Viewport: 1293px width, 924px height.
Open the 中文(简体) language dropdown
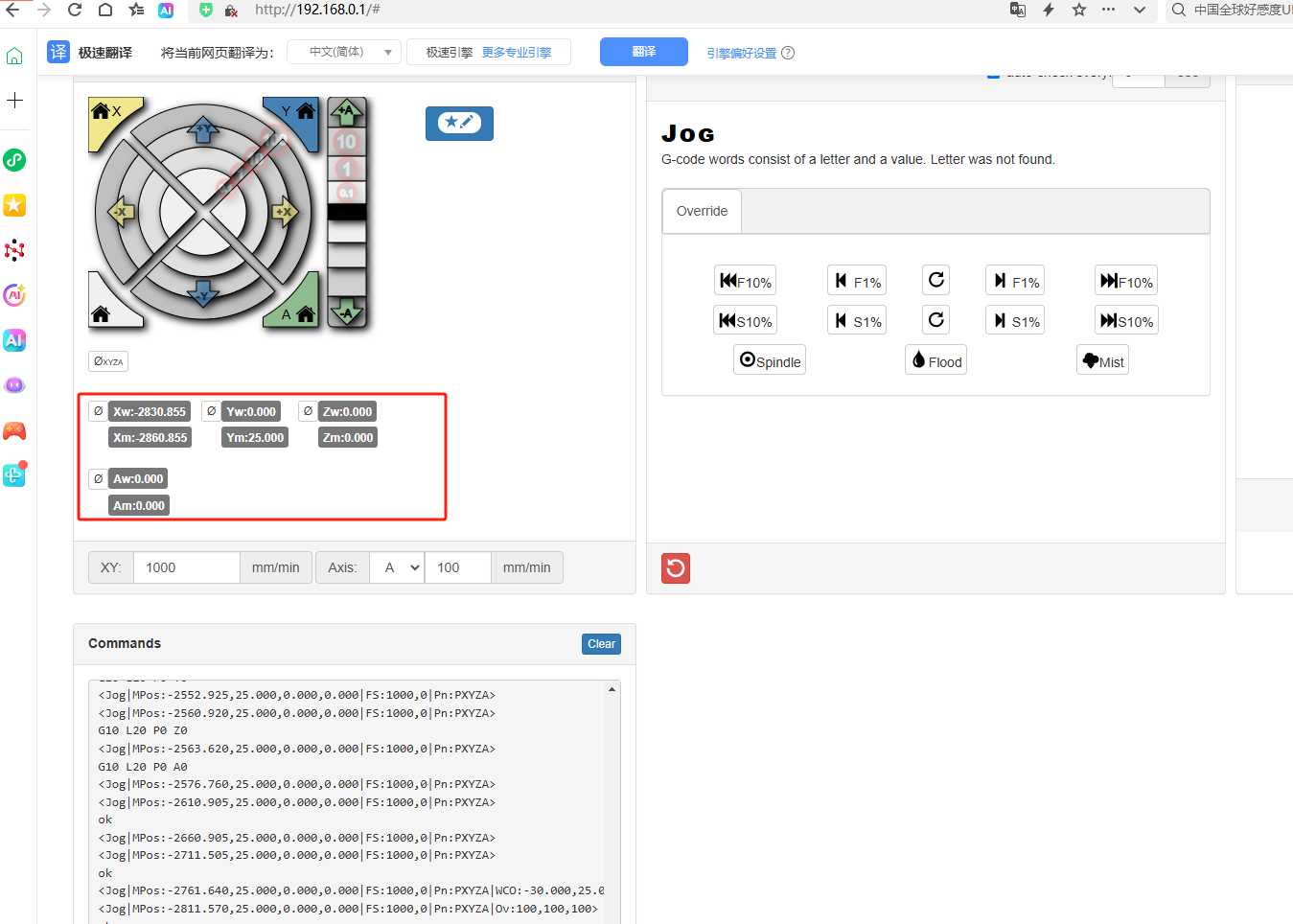pos(343,52)
